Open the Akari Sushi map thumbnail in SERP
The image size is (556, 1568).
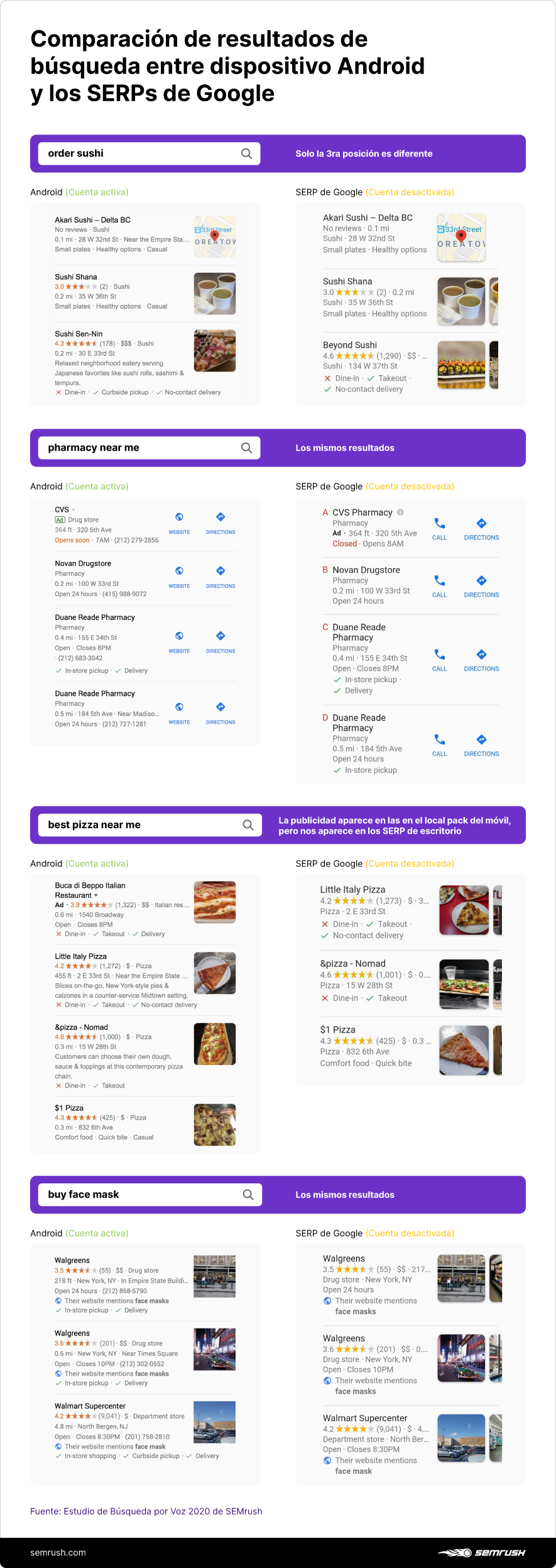tap(461, 238)
